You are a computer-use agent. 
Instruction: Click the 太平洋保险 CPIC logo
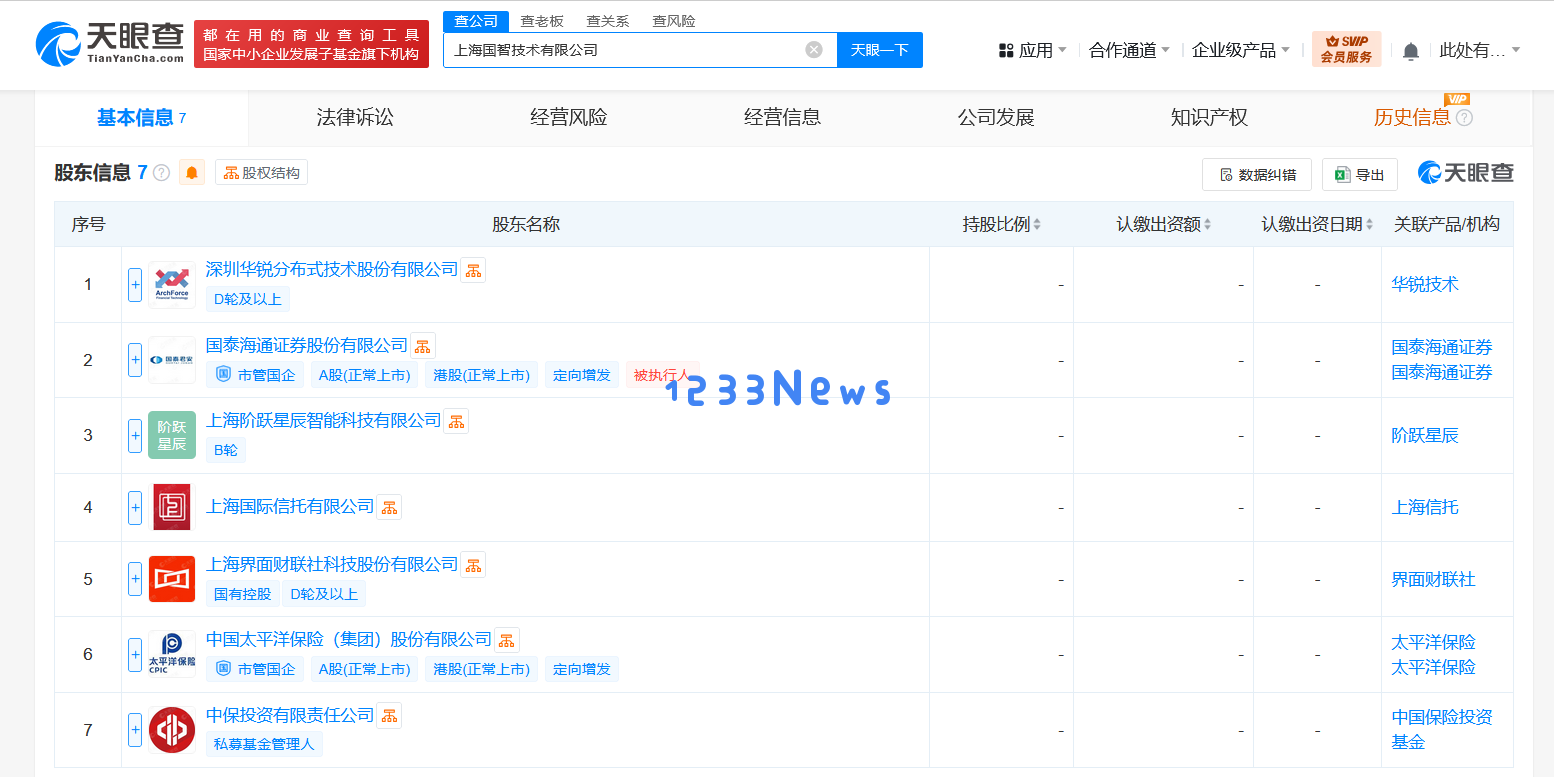point(172,654)
